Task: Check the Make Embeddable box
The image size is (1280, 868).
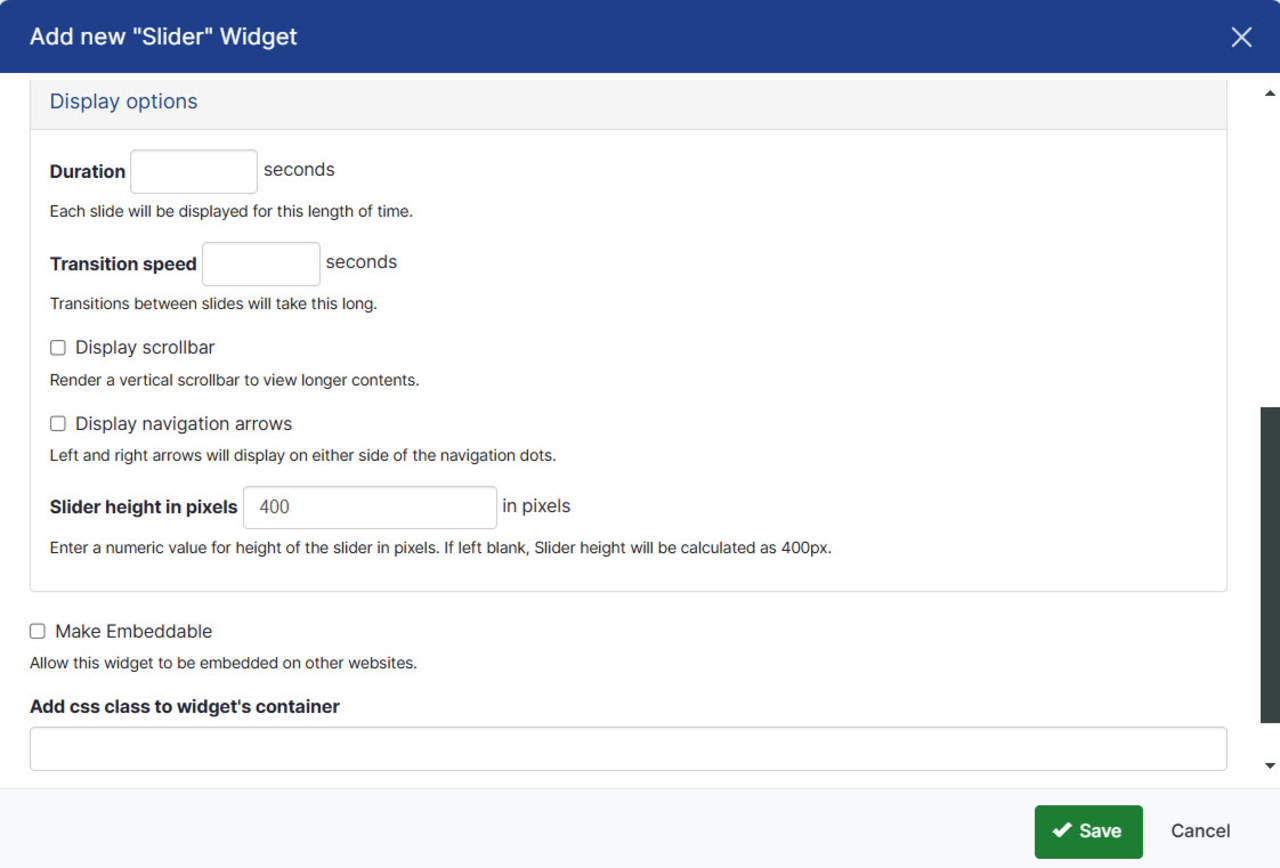Action: click(38, 631)
